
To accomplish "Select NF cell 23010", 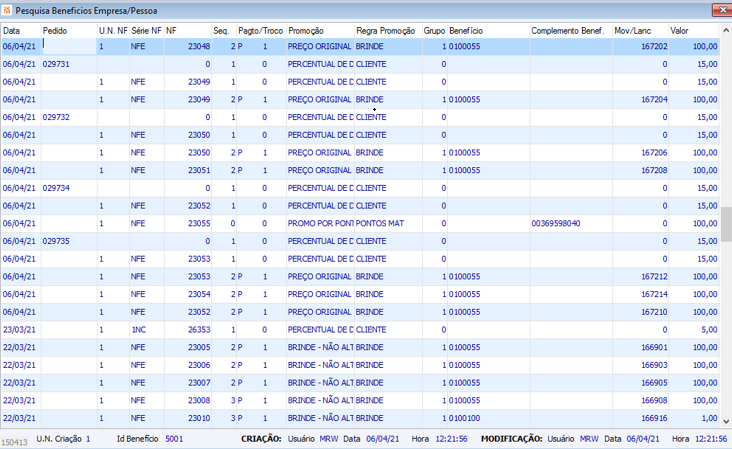I will coord(188,418).
